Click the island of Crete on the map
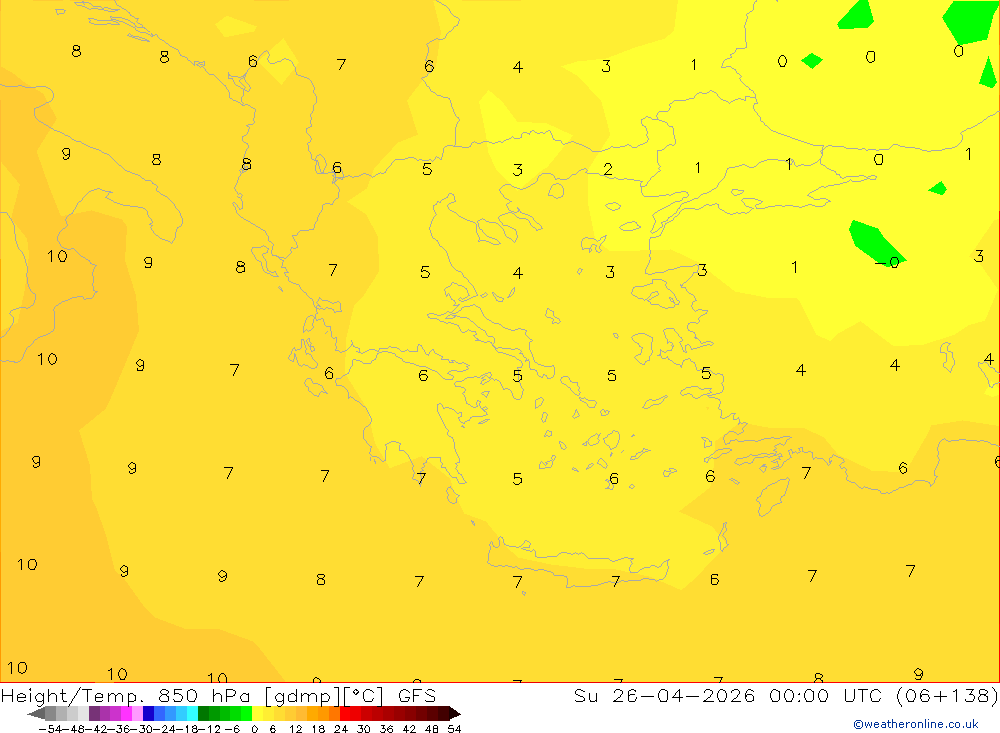 click(x=577, y=565)
